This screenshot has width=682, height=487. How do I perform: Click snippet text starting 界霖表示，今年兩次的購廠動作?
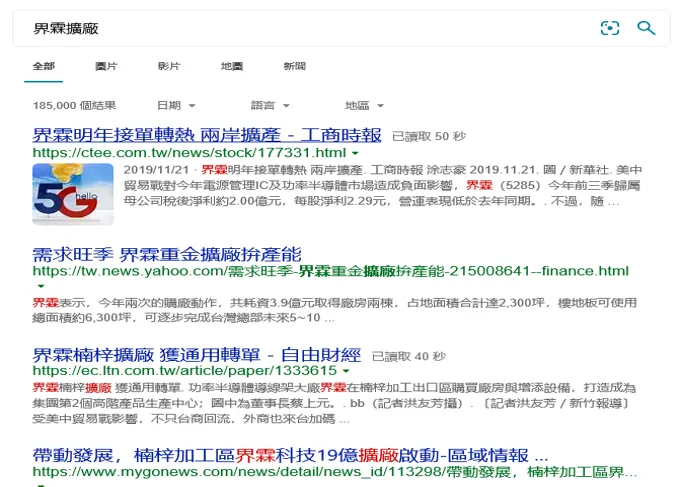point(335,310)
